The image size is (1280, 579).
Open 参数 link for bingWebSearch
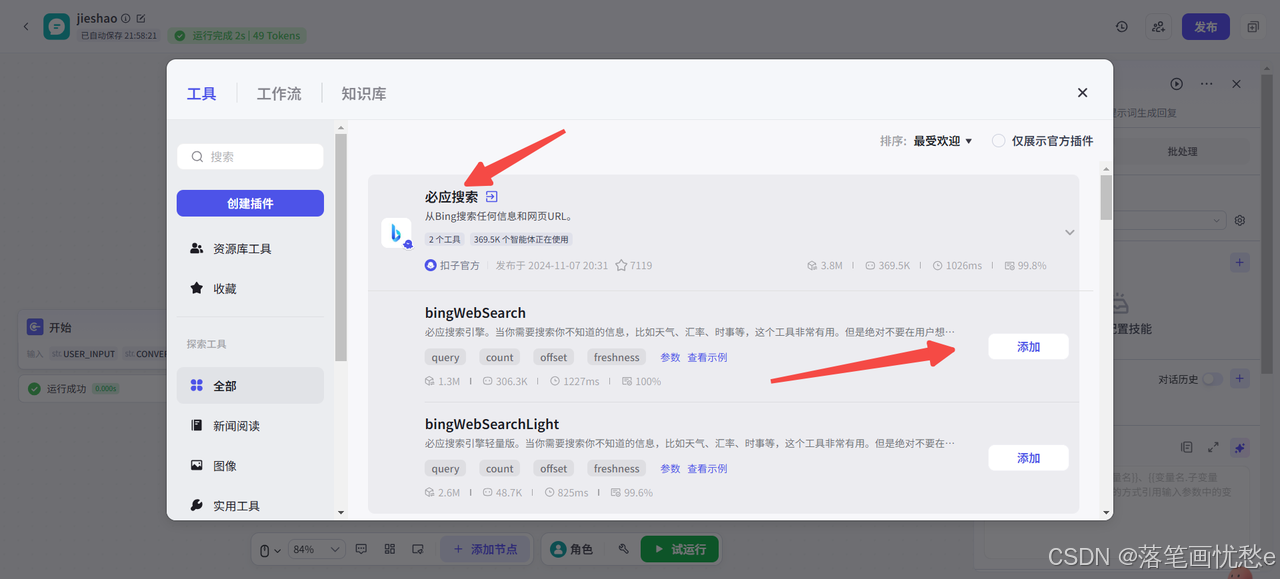(670, 357)
